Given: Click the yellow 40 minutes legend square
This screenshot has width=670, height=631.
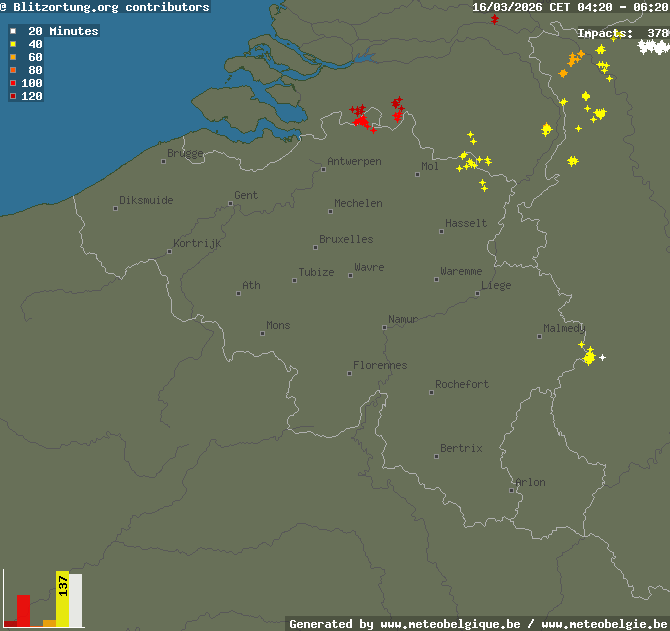Looking at the screenshot, I should coord(13,44).
